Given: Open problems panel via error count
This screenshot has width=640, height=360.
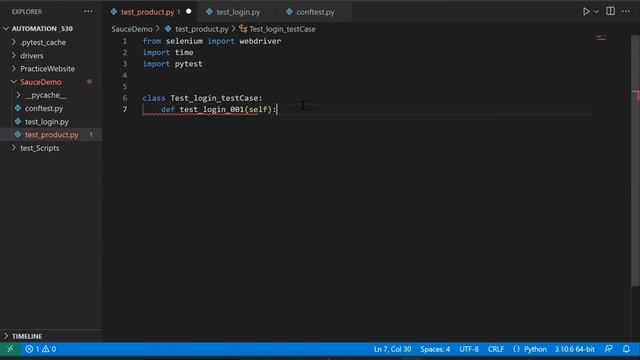Looking at the screenshot, I should [33, 349].
